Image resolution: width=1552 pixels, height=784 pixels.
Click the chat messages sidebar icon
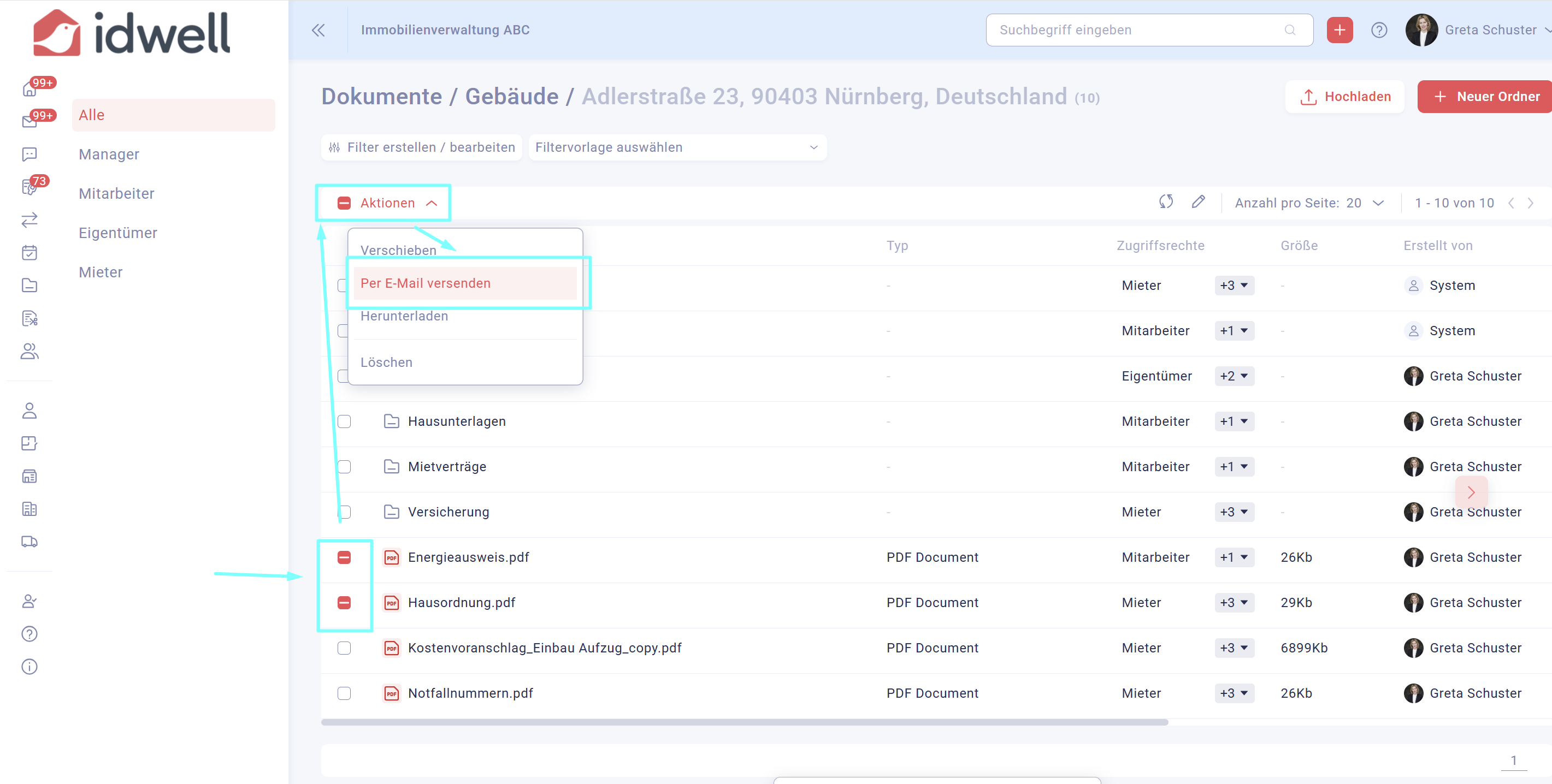click(29, 154)
